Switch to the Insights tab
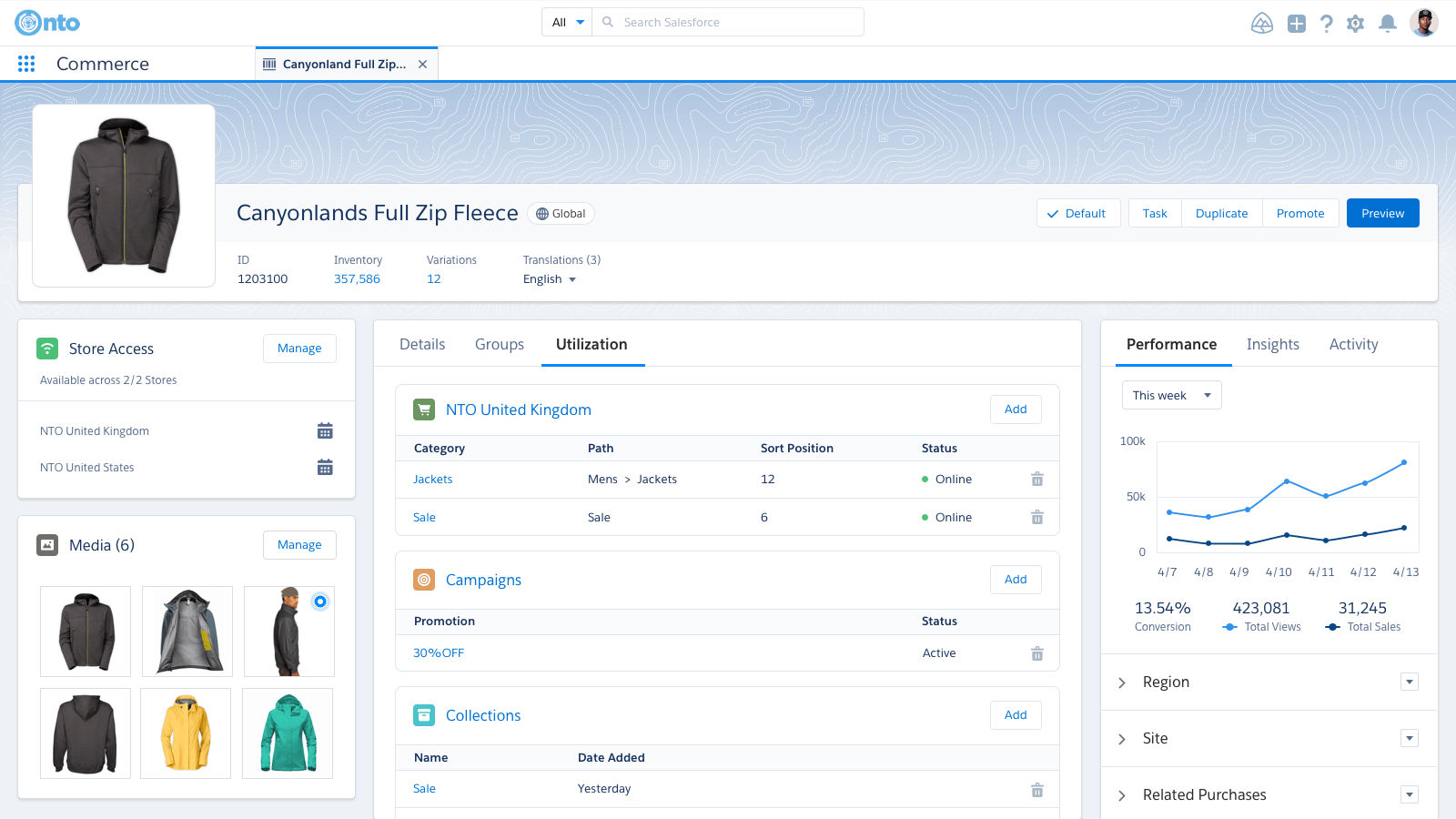1456x819 pixels. click(1272, 344)
